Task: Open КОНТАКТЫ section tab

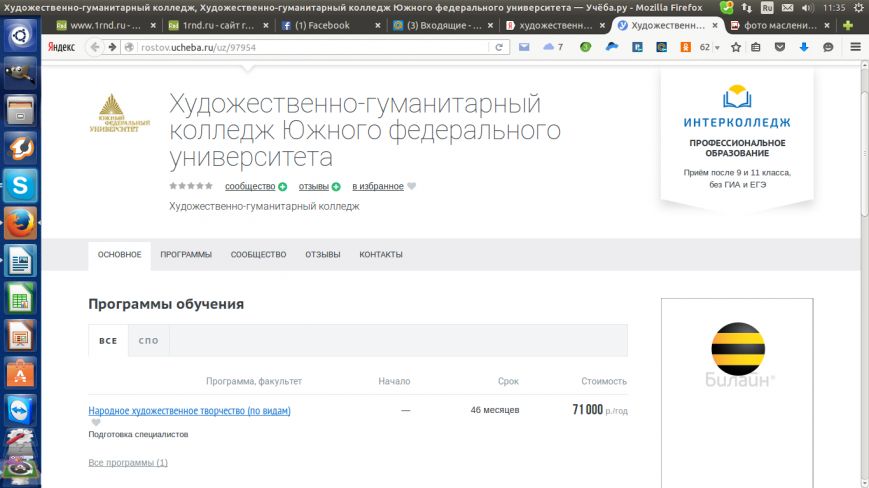Action: [381, 255]
